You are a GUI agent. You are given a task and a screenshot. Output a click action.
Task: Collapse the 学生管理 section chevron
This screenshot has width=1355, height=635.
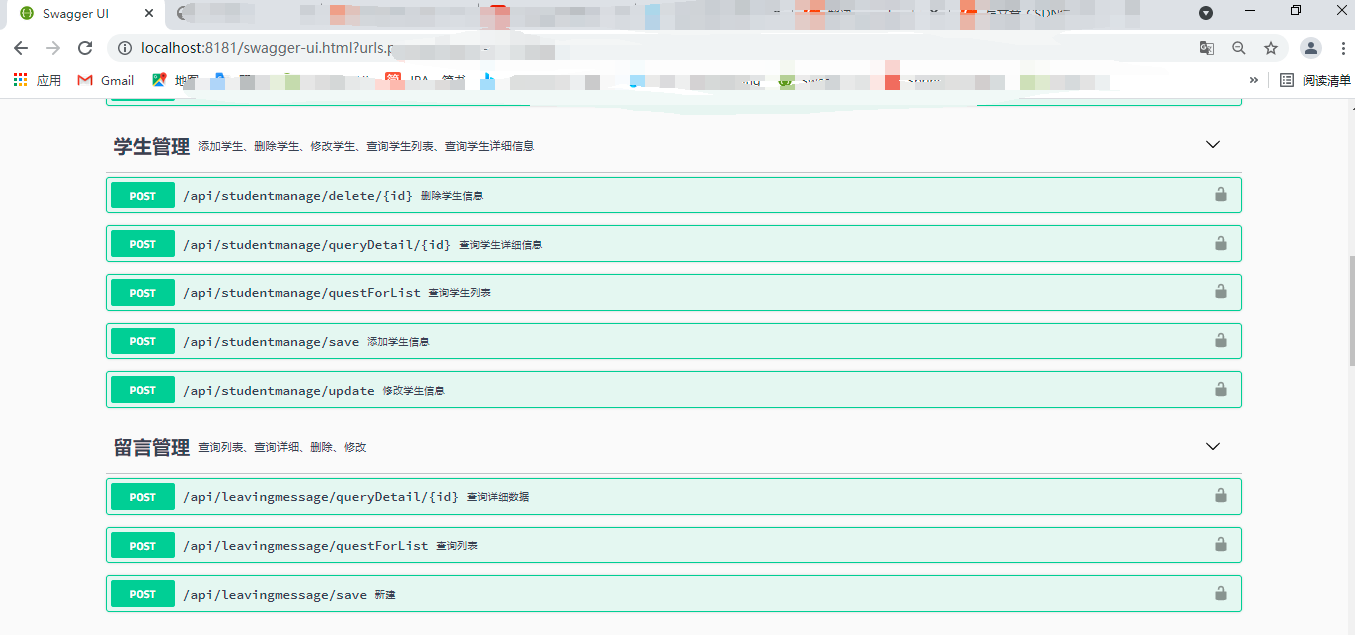click(x=1212, y=144)
